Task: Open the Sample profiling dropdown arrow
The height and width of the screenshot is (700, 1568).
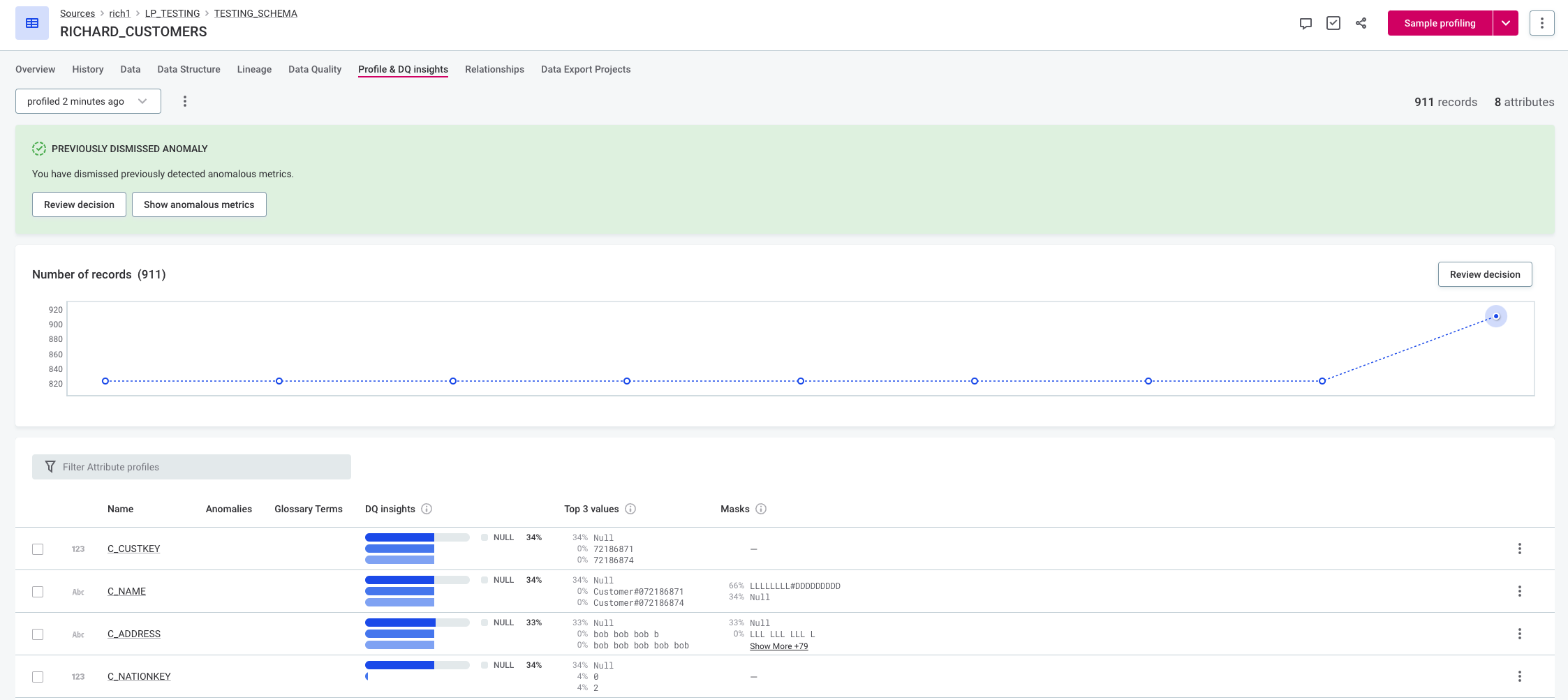Action: [1506, 23]
